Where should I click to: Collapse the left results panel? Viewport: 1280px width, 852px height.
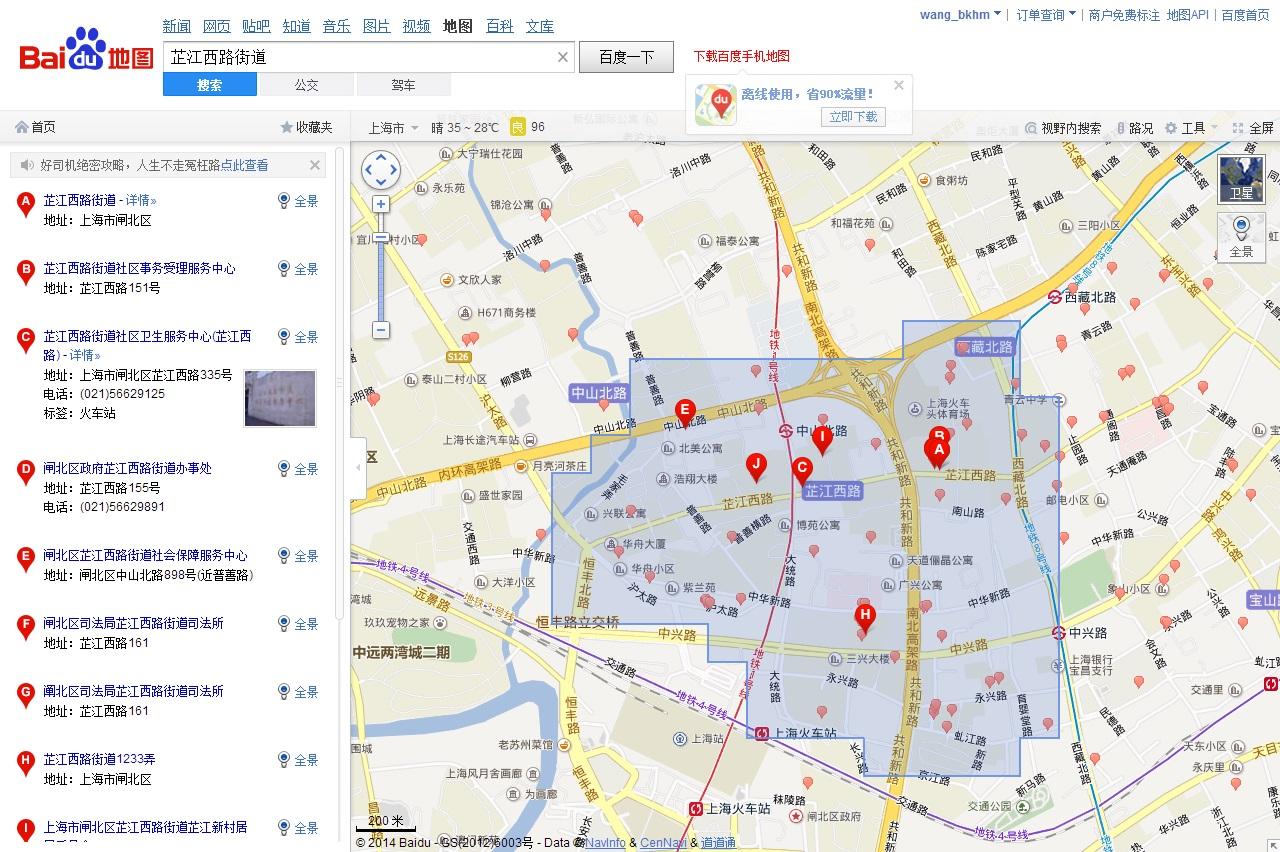358,467
